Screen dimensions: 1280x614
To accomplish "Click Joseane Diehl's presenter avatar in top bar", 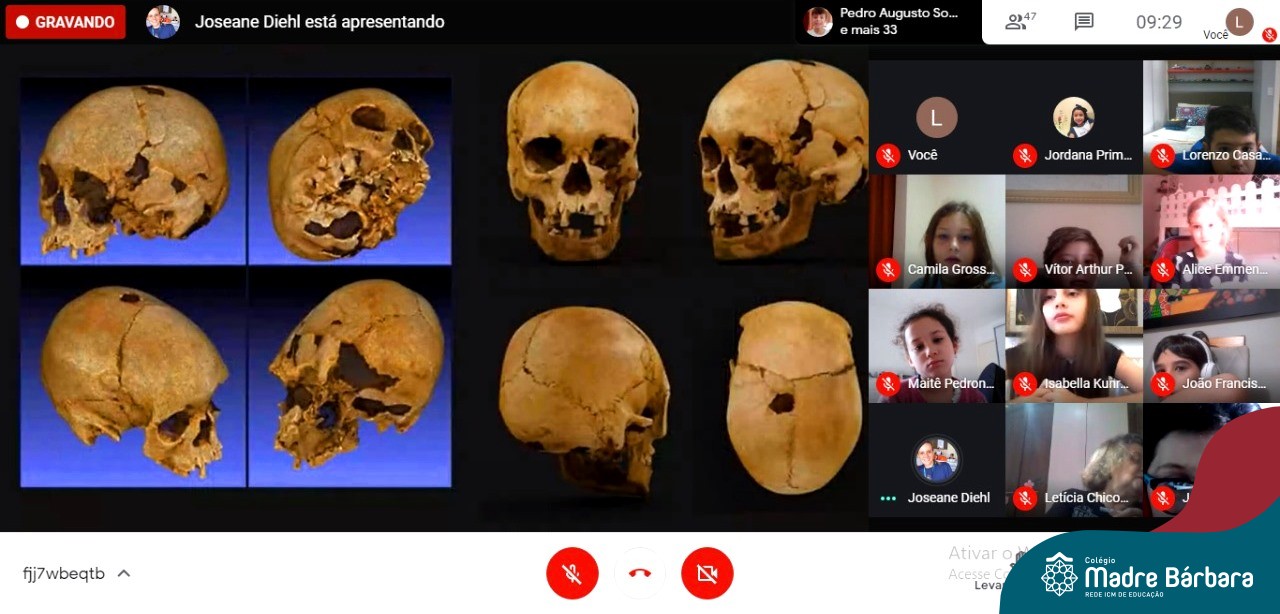I will pos(163,22).
